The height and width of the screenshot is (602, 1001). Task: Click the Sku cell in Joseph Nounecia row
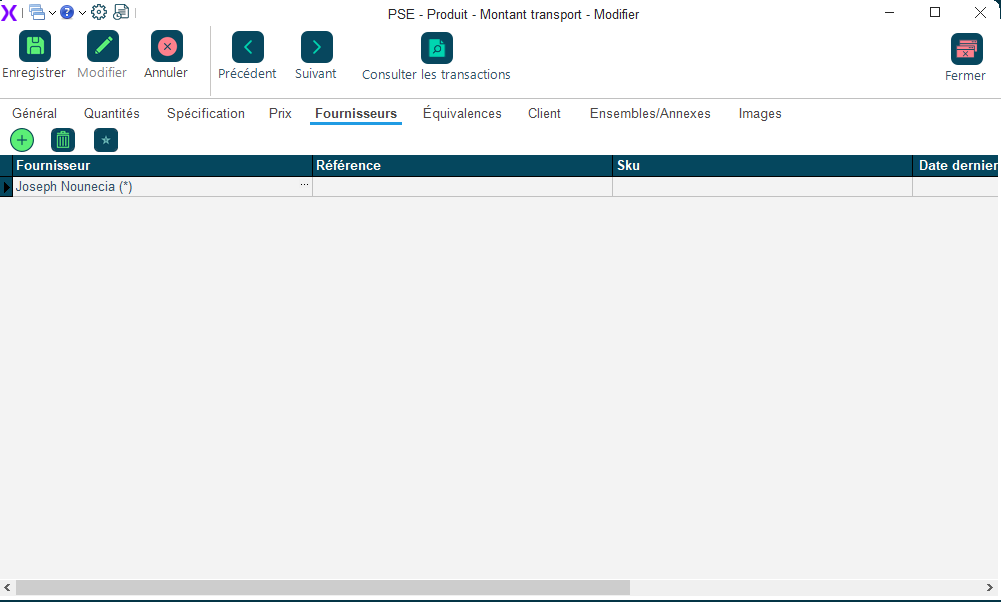pos(762,187)
